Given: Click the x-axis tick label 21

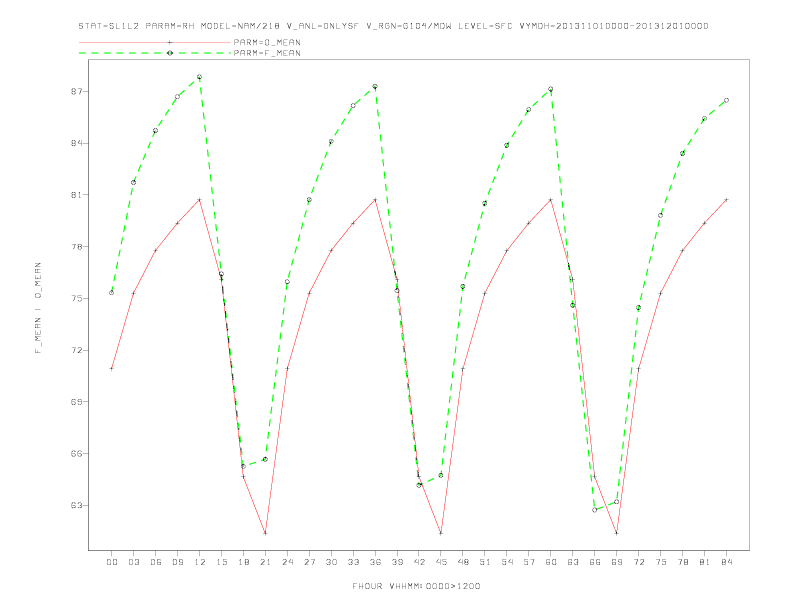Looking at the screenshot, I should pyautogui.click(x=265, y=562).
